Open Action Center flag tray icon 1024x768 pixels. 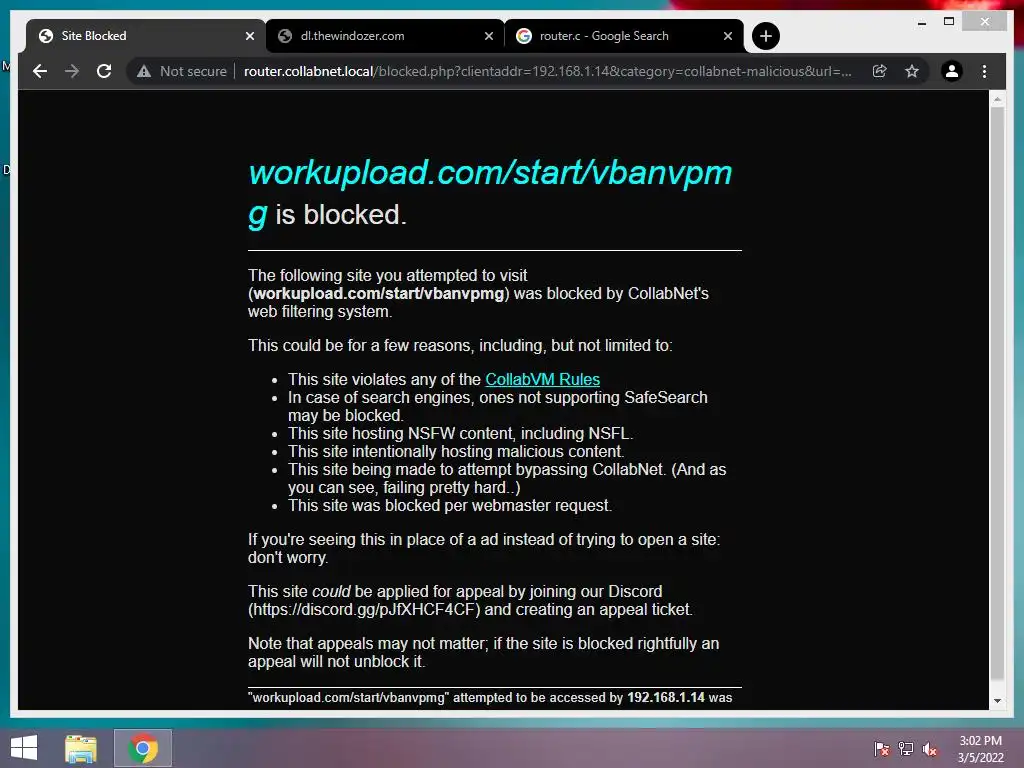[x=882, y=748]
